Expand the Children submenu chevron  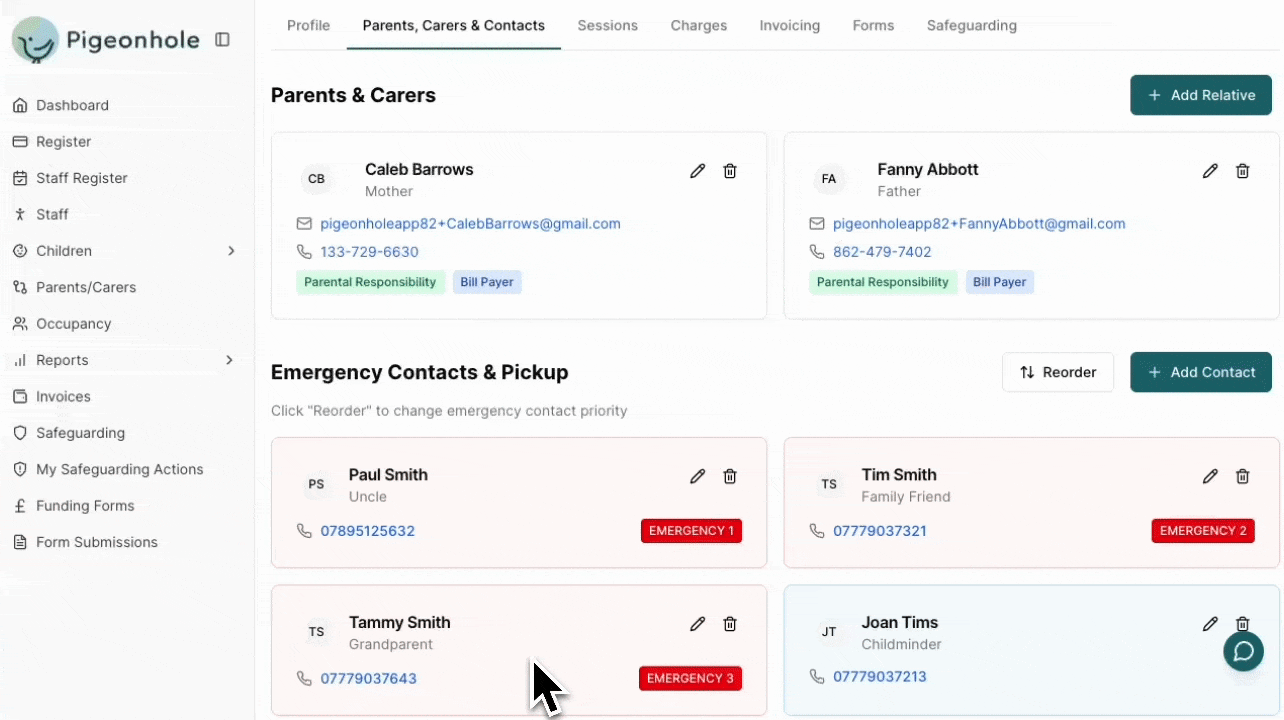(231, 251)
